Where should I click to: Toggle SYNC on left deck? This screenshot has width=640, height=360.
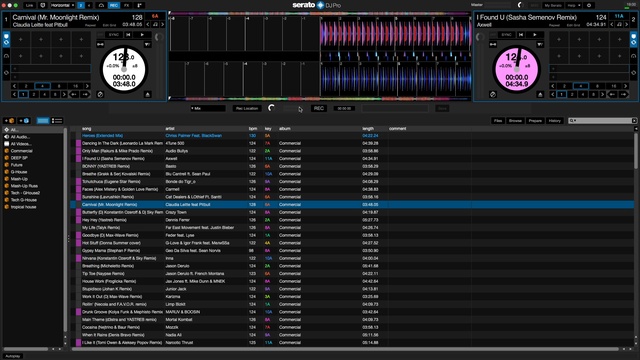(113, 35)
